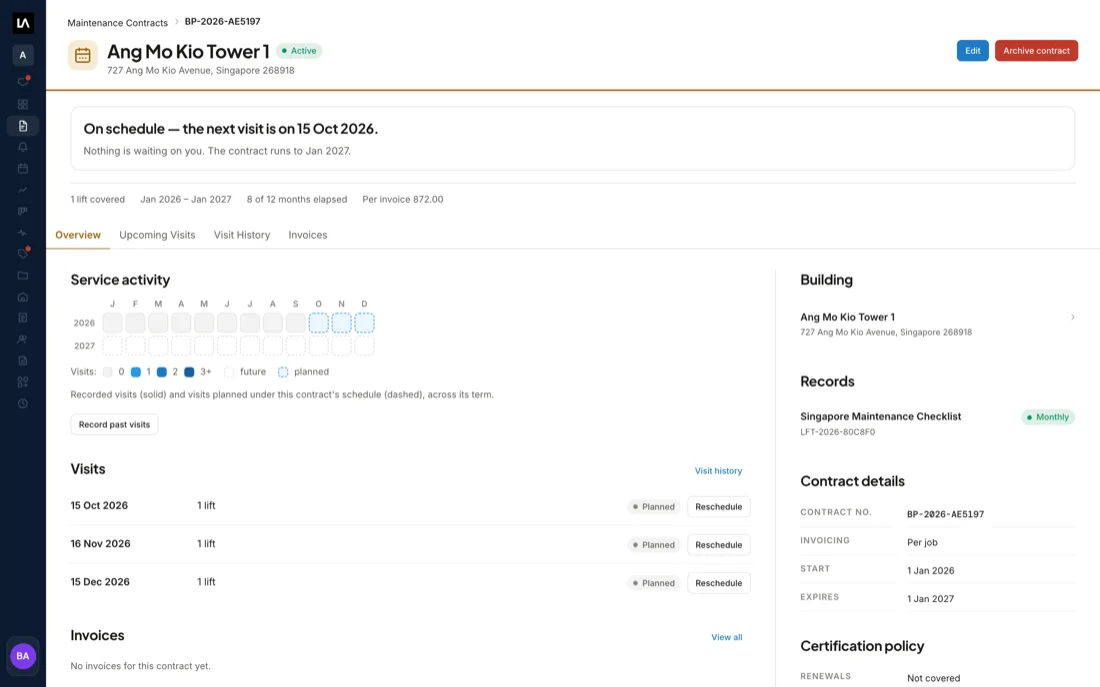Image resolution: width=1100 pixels, height=687 pixels.
Task: Click the 1-visit light blue legend swatch
Action: click(x=136, y=372)
